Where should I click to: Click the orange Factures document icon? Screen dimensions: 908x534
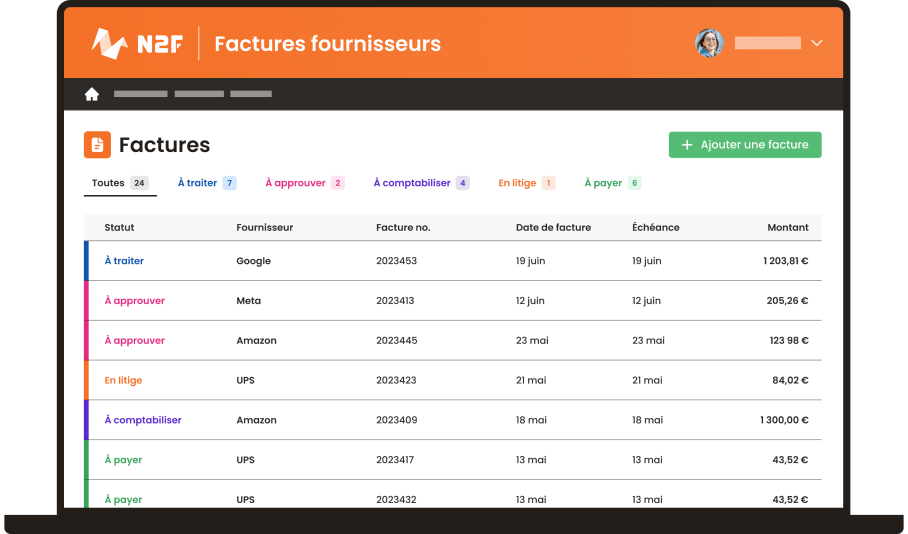click(97, 145)
